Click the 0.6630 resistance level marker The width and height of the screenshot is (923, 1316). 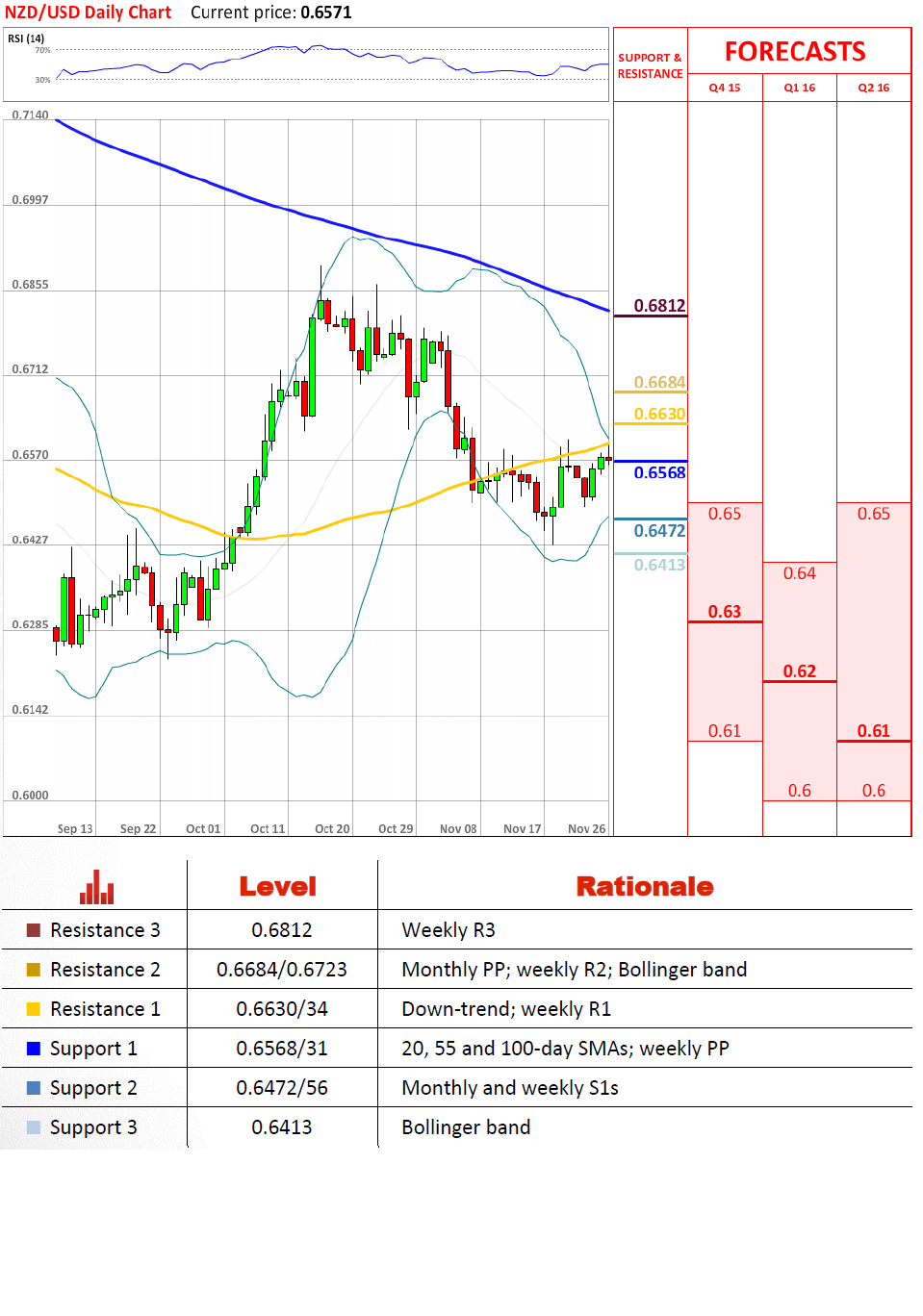tap(659, 415)
